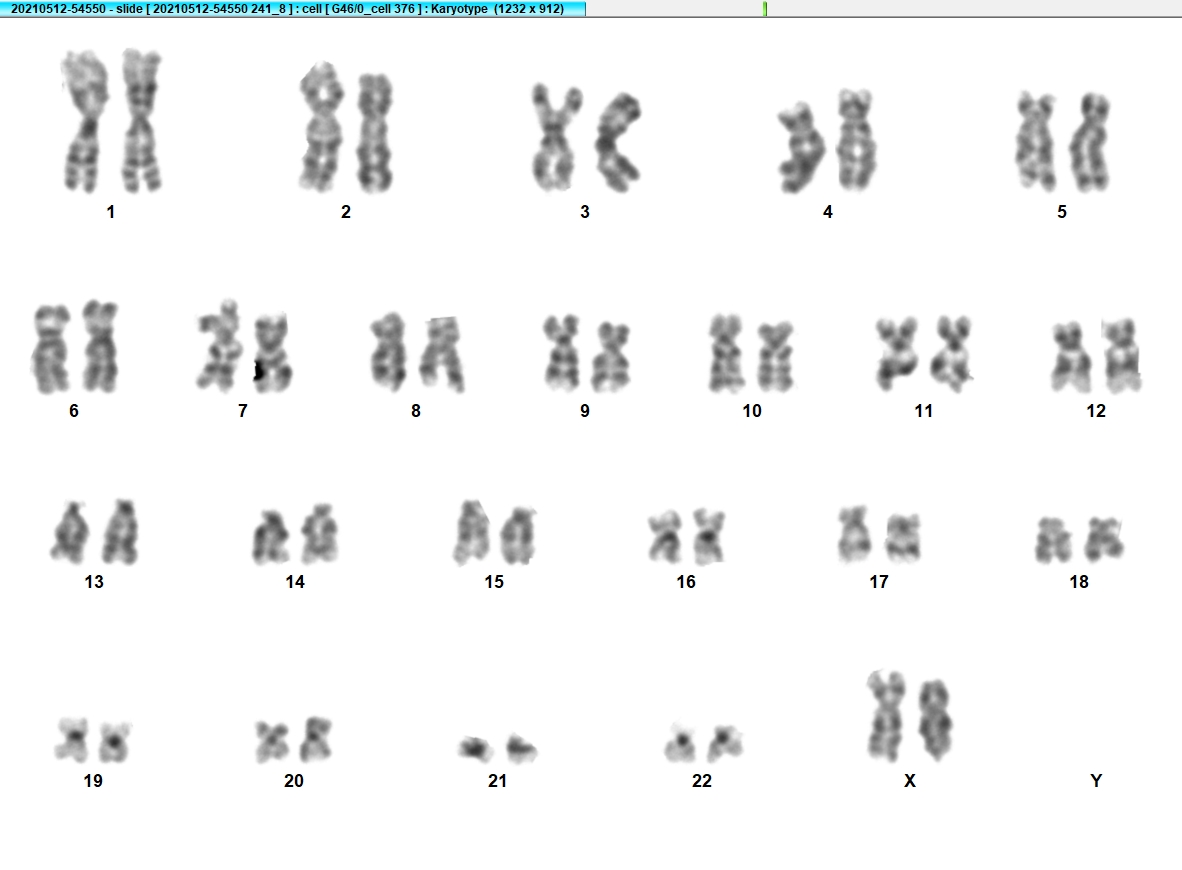Select the chromosome 10 pair image
This screenshot has width=1182, height=870.
[751, 354]
